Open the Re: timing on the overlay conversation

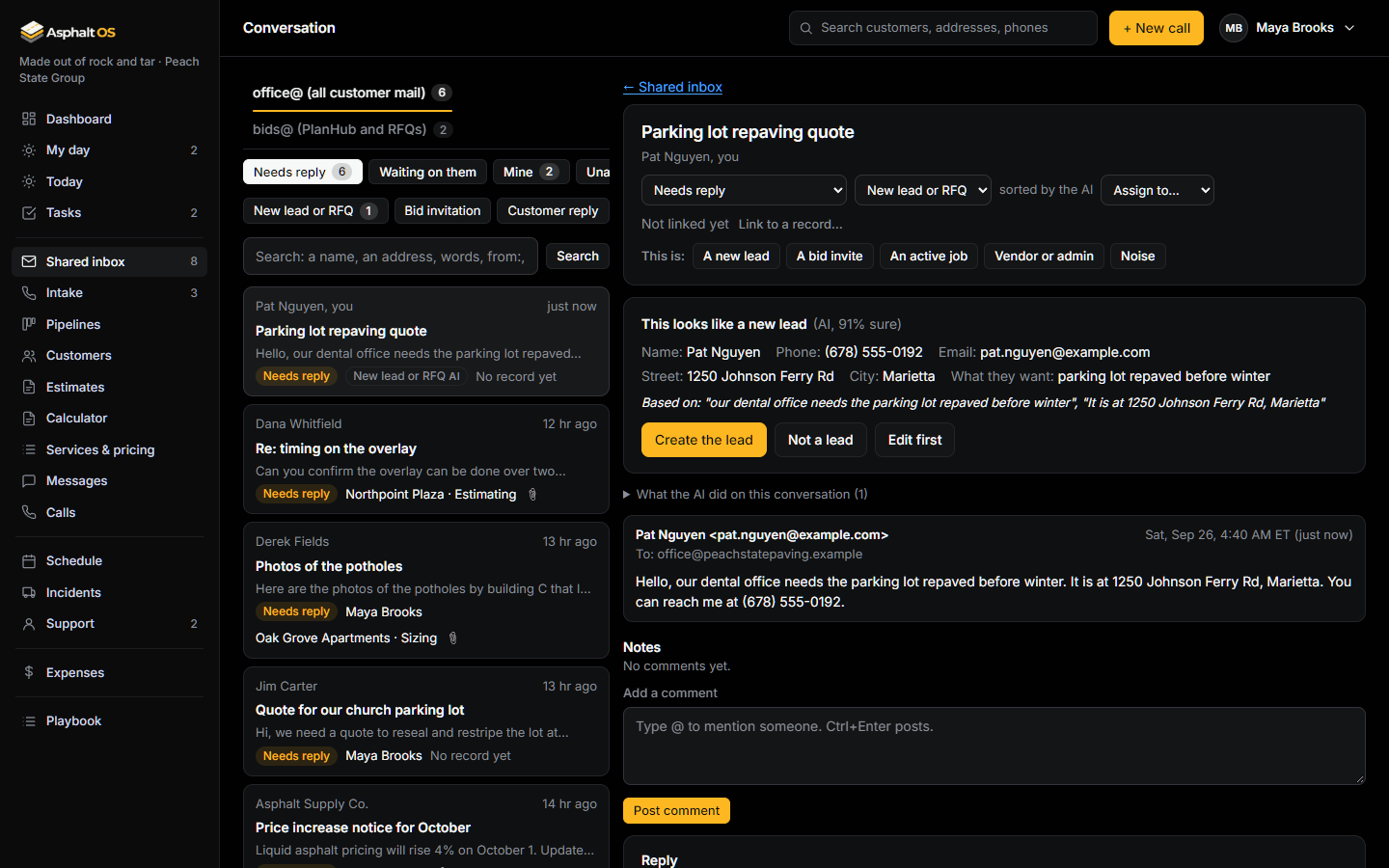click(426, 459)
